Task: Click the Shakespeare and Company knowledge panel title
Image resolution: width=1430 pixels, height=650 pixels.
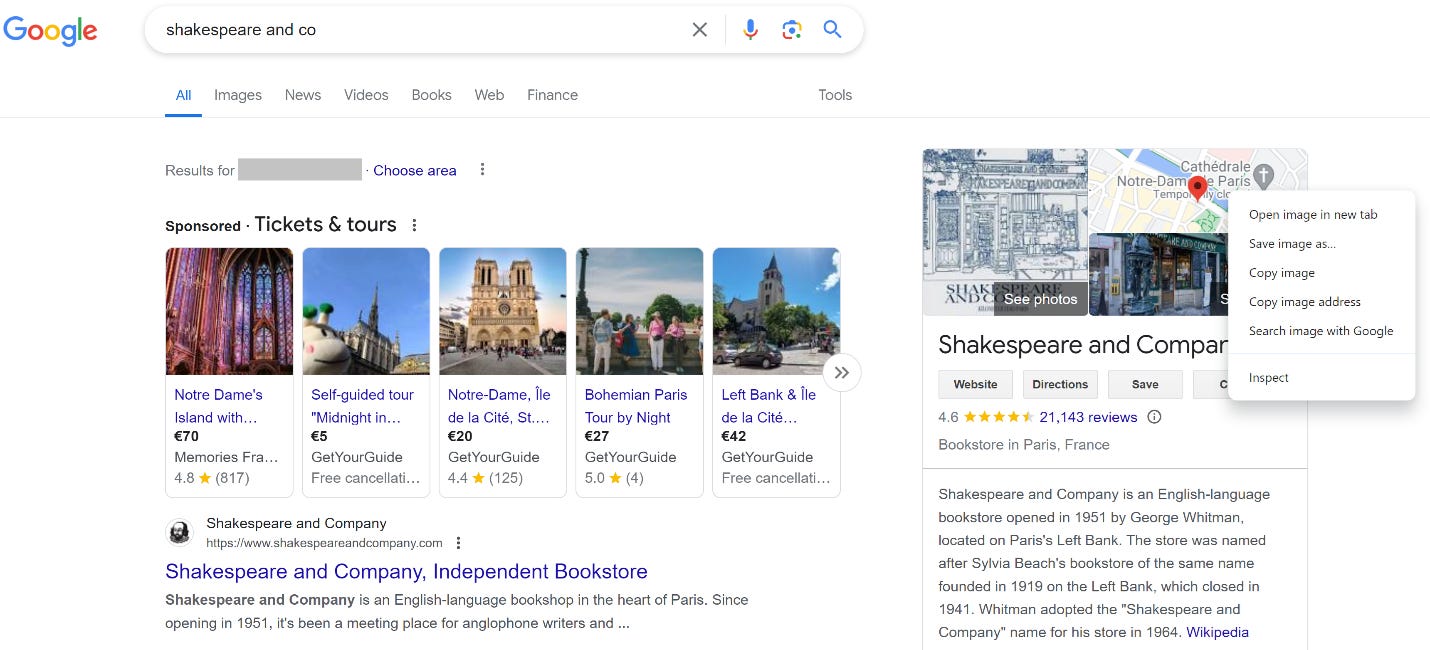Action: 1082,345
